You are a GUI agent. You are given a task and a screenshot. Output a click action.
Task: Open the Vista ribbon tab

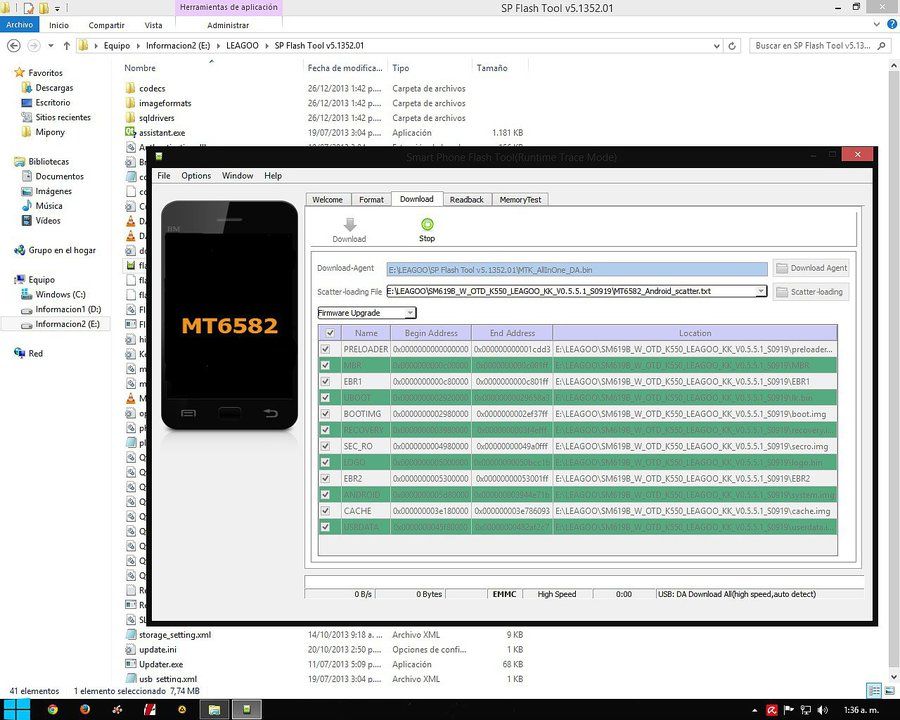(x=153, y=25)
